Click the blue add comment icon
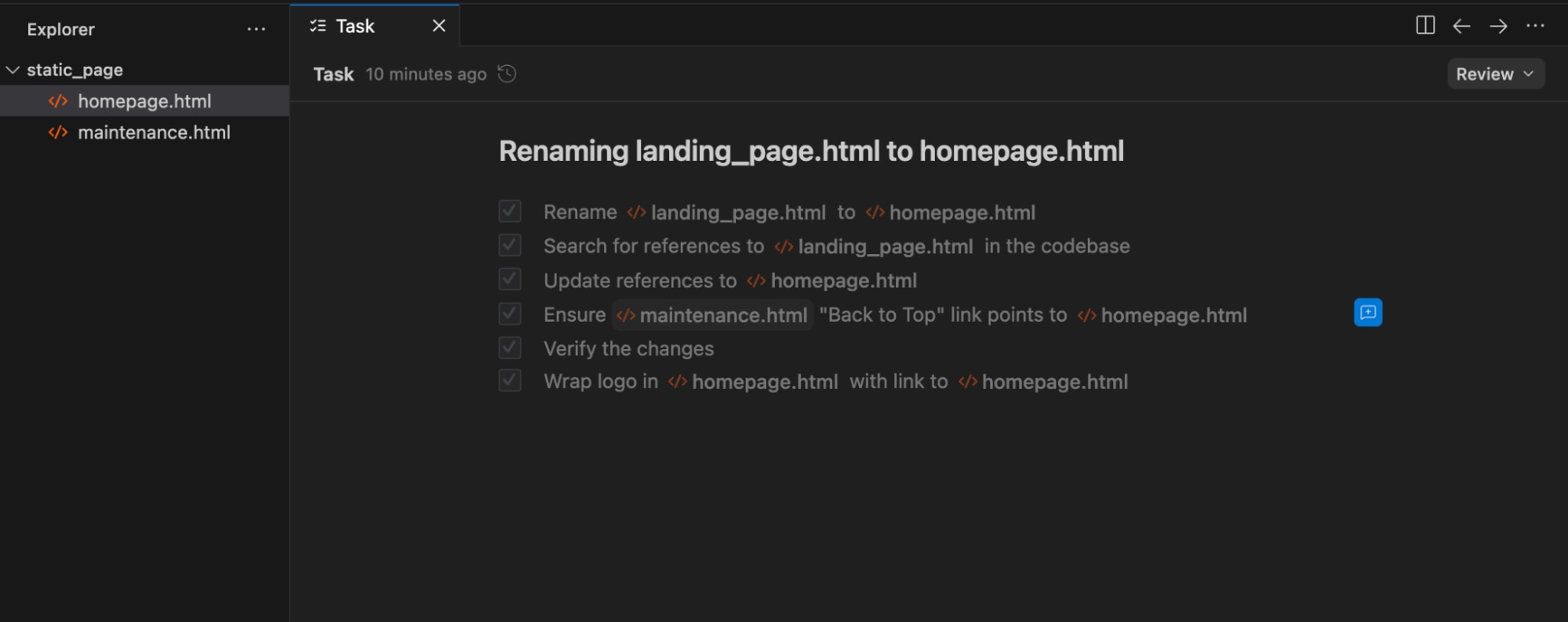Viewport: 1568px width, 622px height. 1367,312
